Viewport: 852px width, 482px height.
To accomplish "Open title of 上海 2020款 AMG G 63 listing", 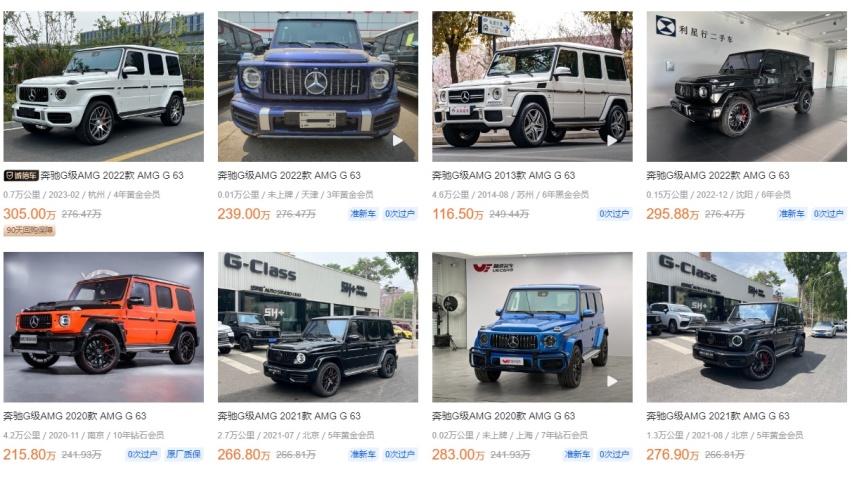I will (504, 416).
